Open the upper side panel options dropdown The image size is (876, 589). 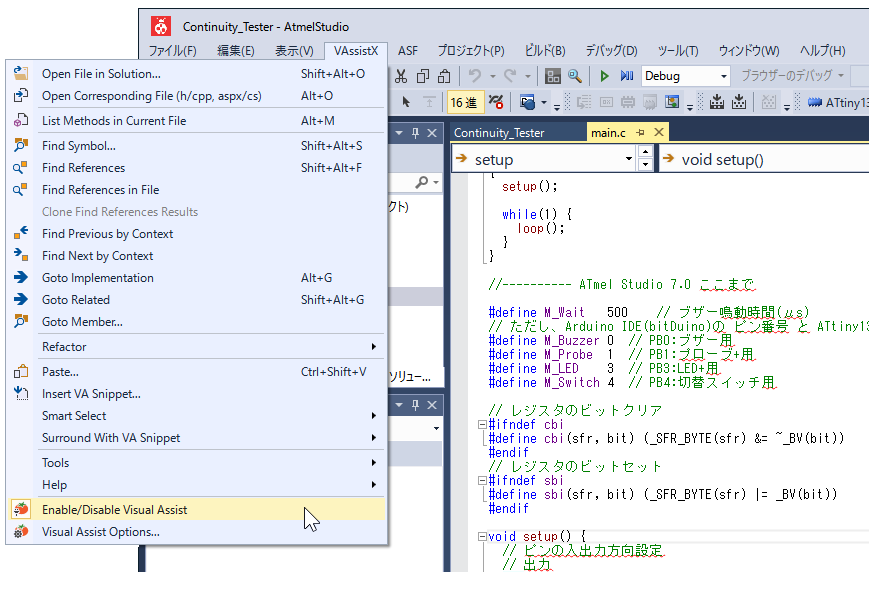coord(399,133)
